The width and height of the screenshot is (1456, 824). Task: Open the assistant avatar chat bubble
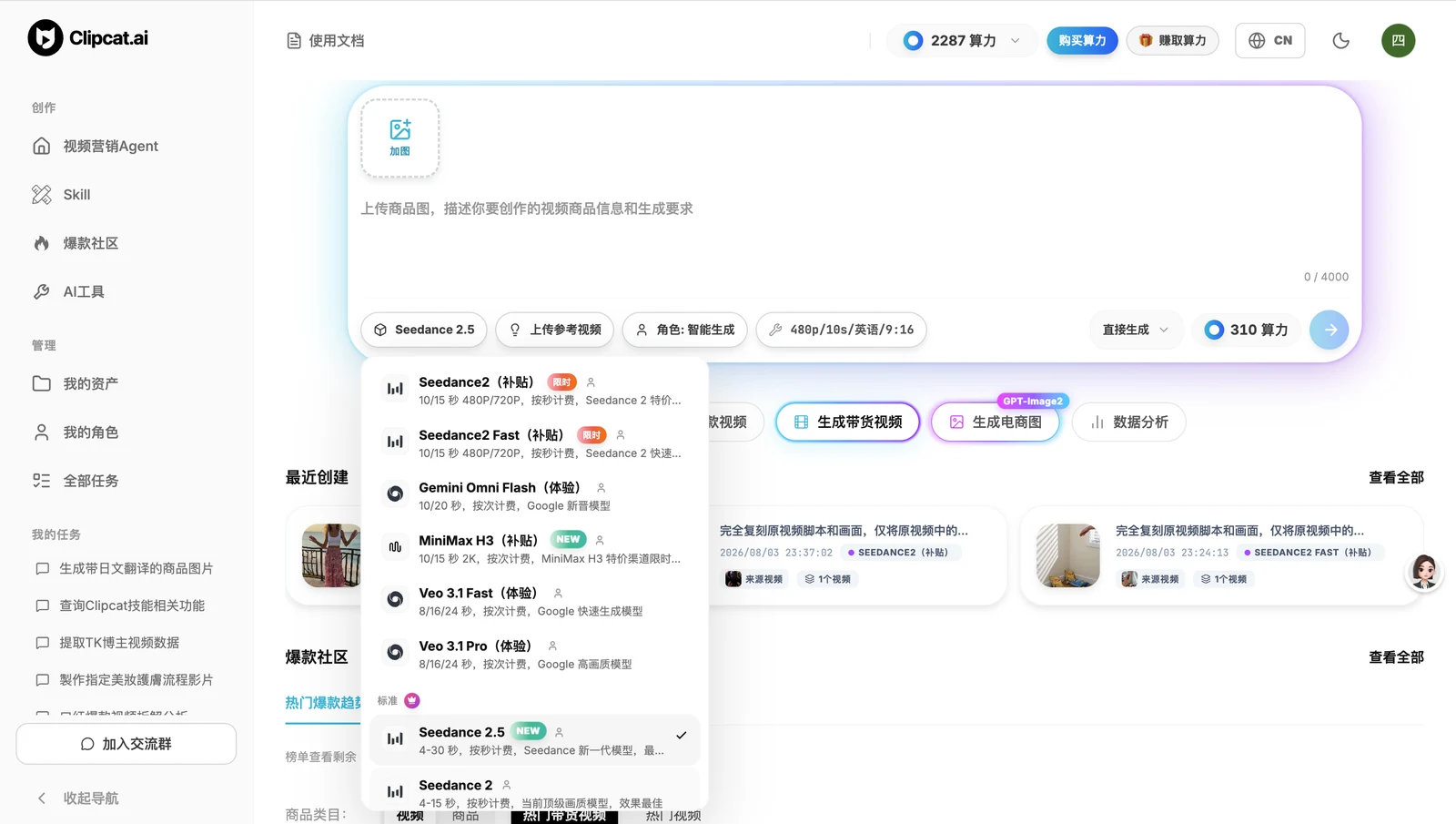coord(1424,573)
